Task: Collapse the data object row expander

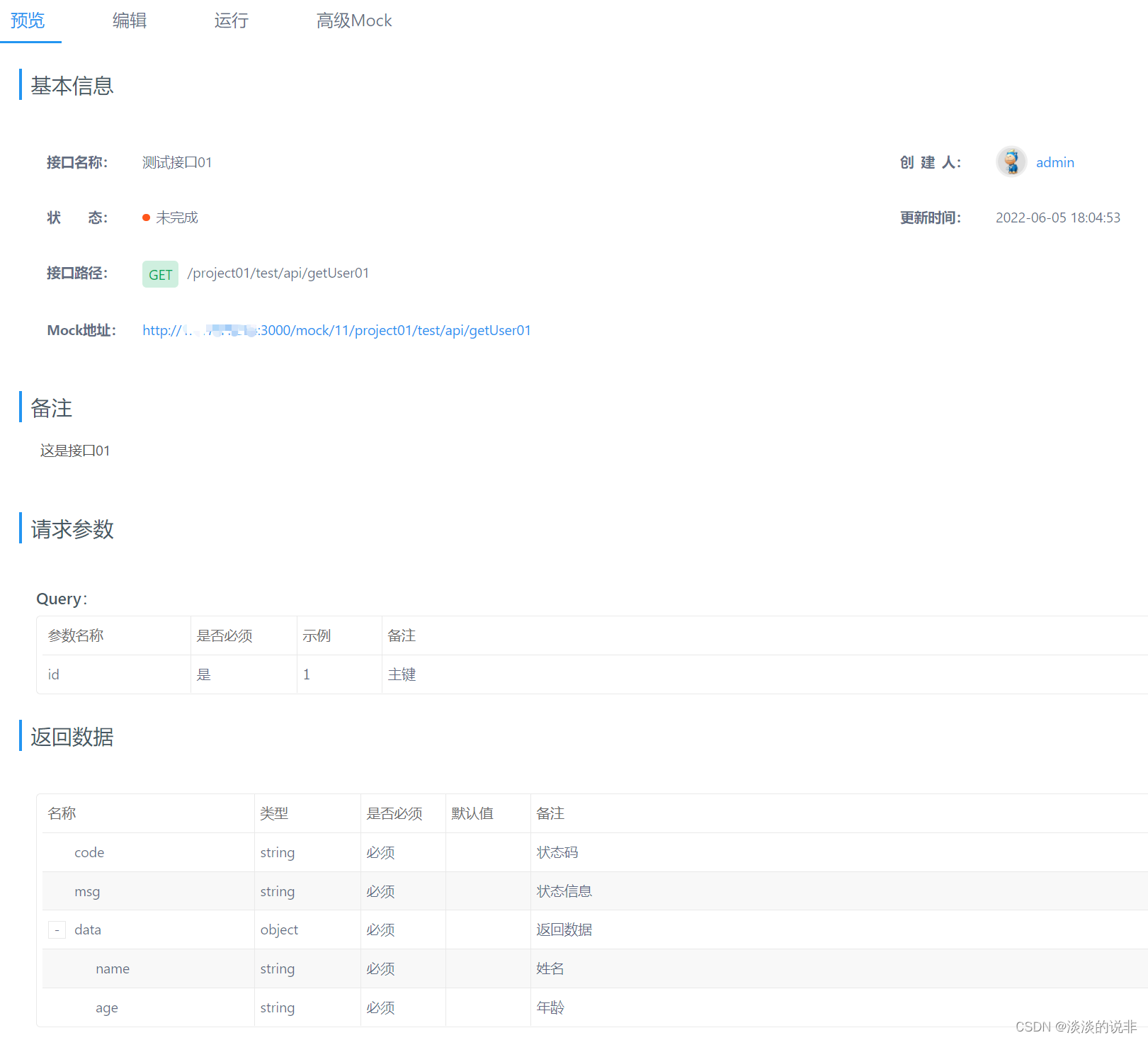Action: click(x=57, y=929)
